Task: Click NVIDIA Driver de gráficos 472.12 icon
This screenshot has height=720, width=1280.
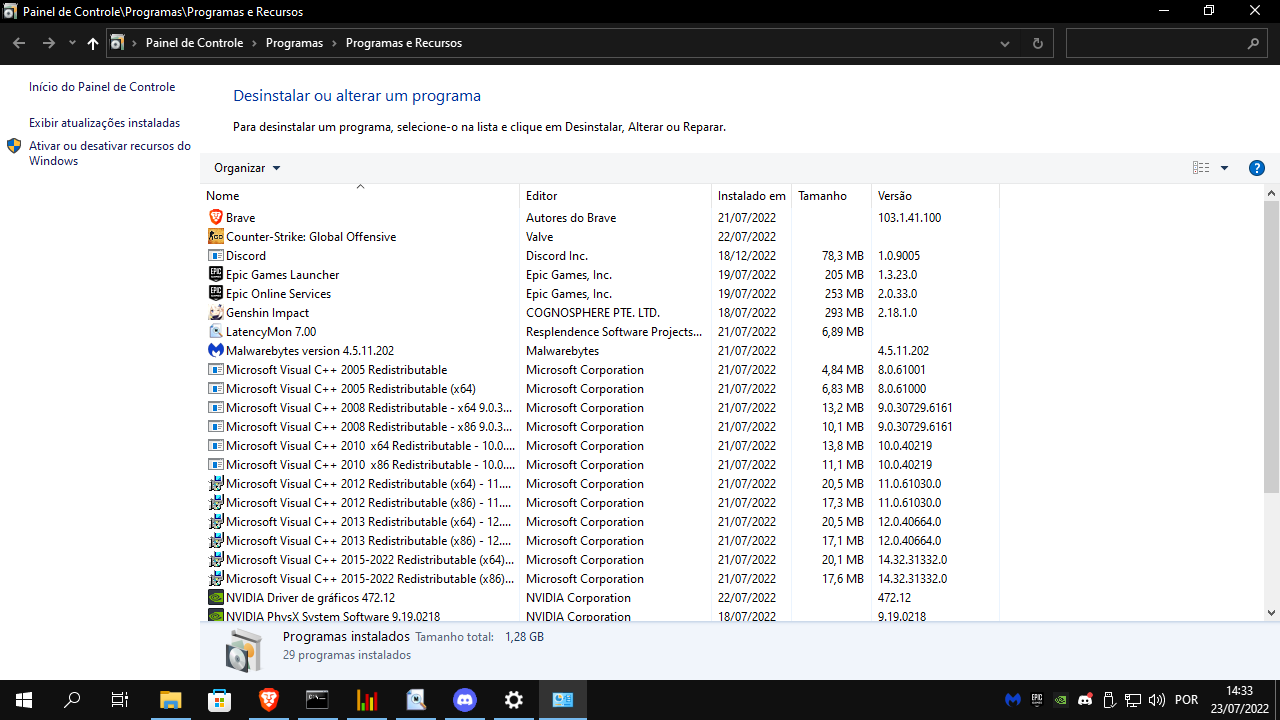Action: [216, 597]
